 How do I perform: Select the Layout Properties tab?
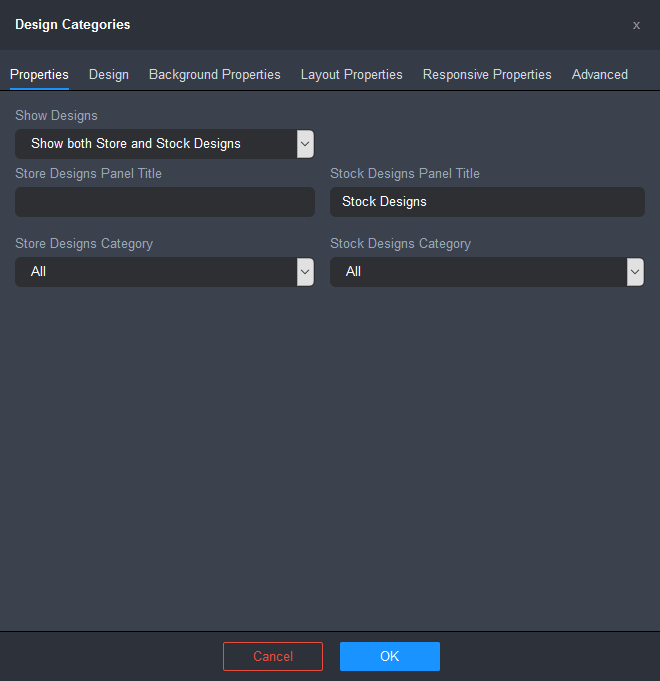coord(352,75)
